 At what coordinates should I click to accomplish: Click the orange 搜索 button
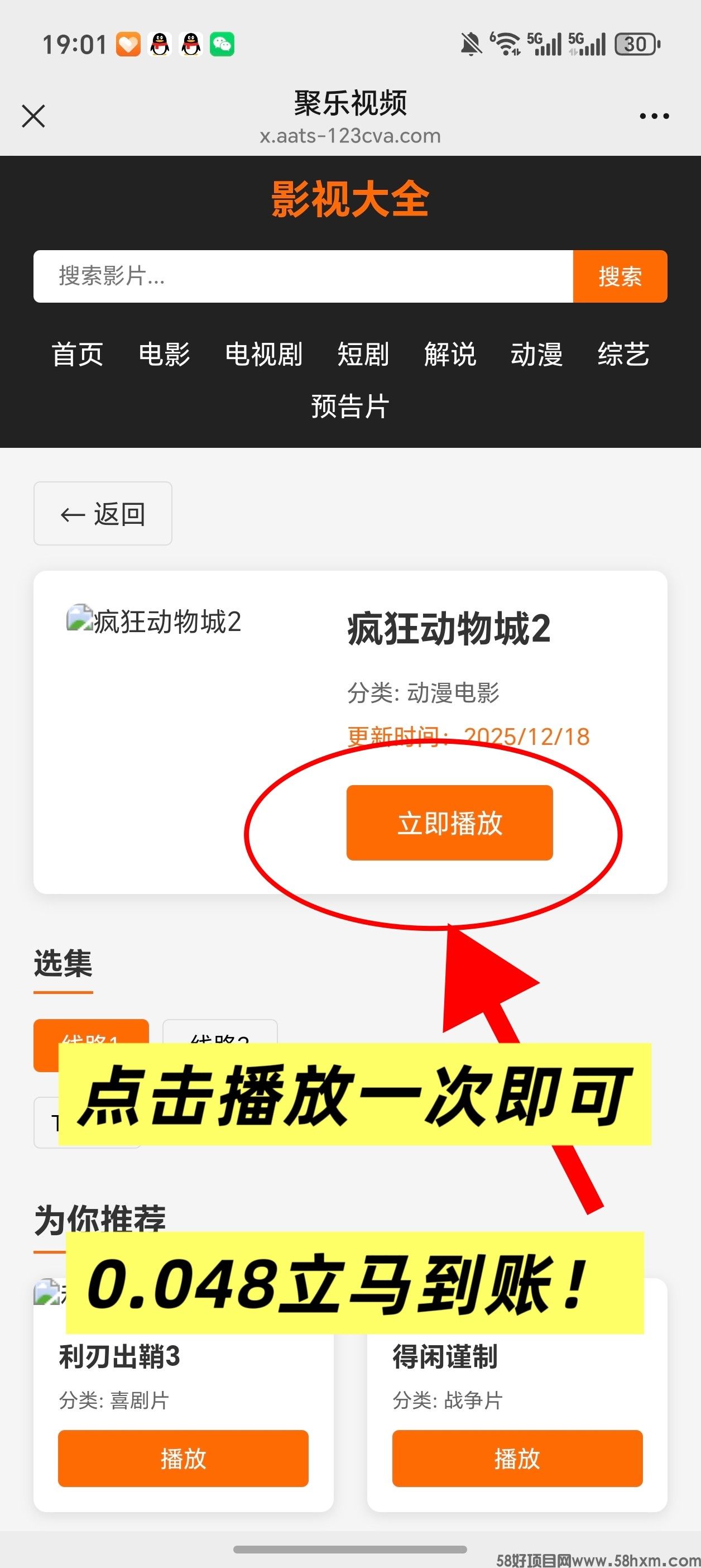click(x=620, y=276)
